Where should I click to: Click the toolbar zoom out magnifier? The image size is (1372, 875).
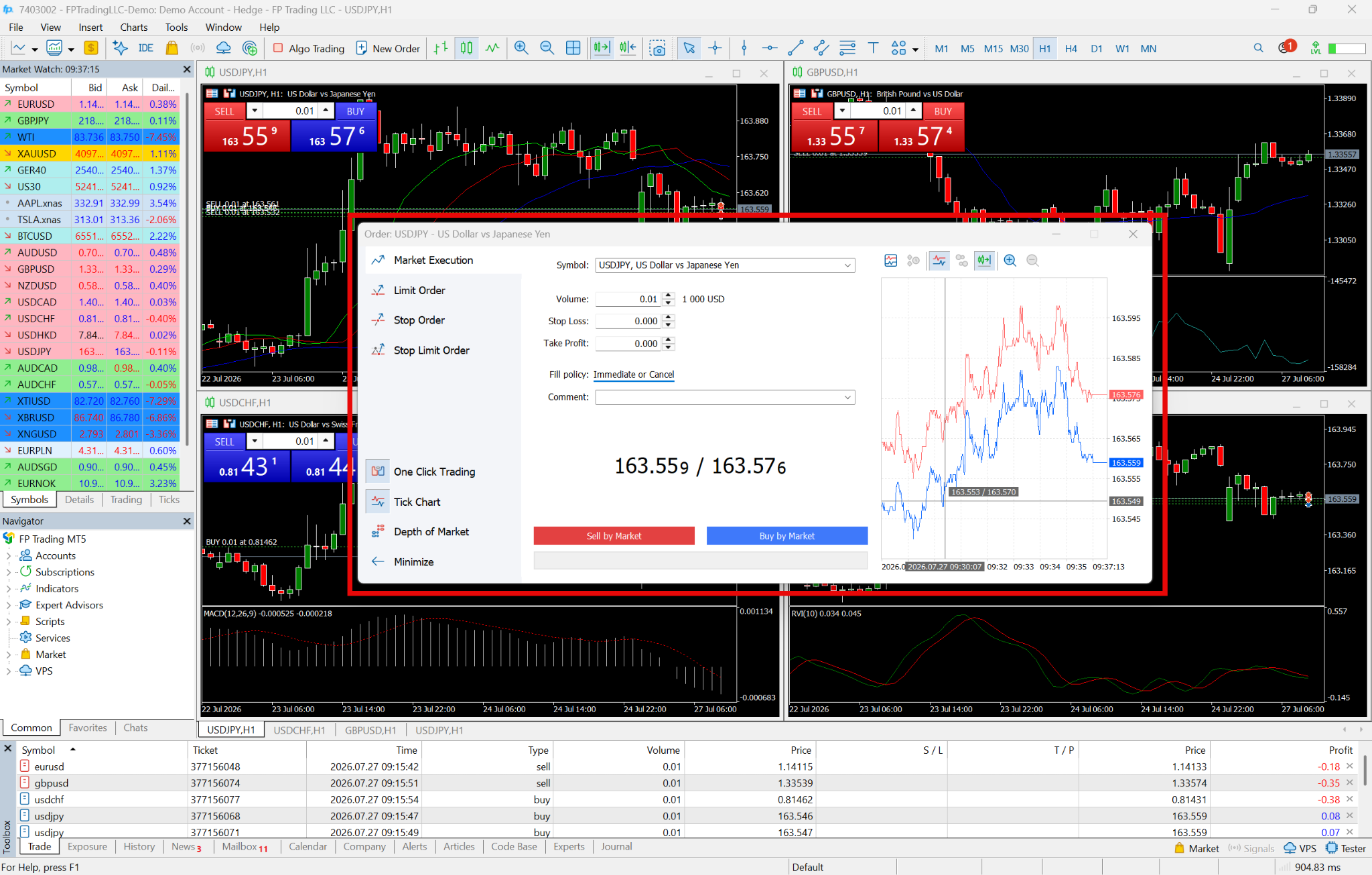547,48
